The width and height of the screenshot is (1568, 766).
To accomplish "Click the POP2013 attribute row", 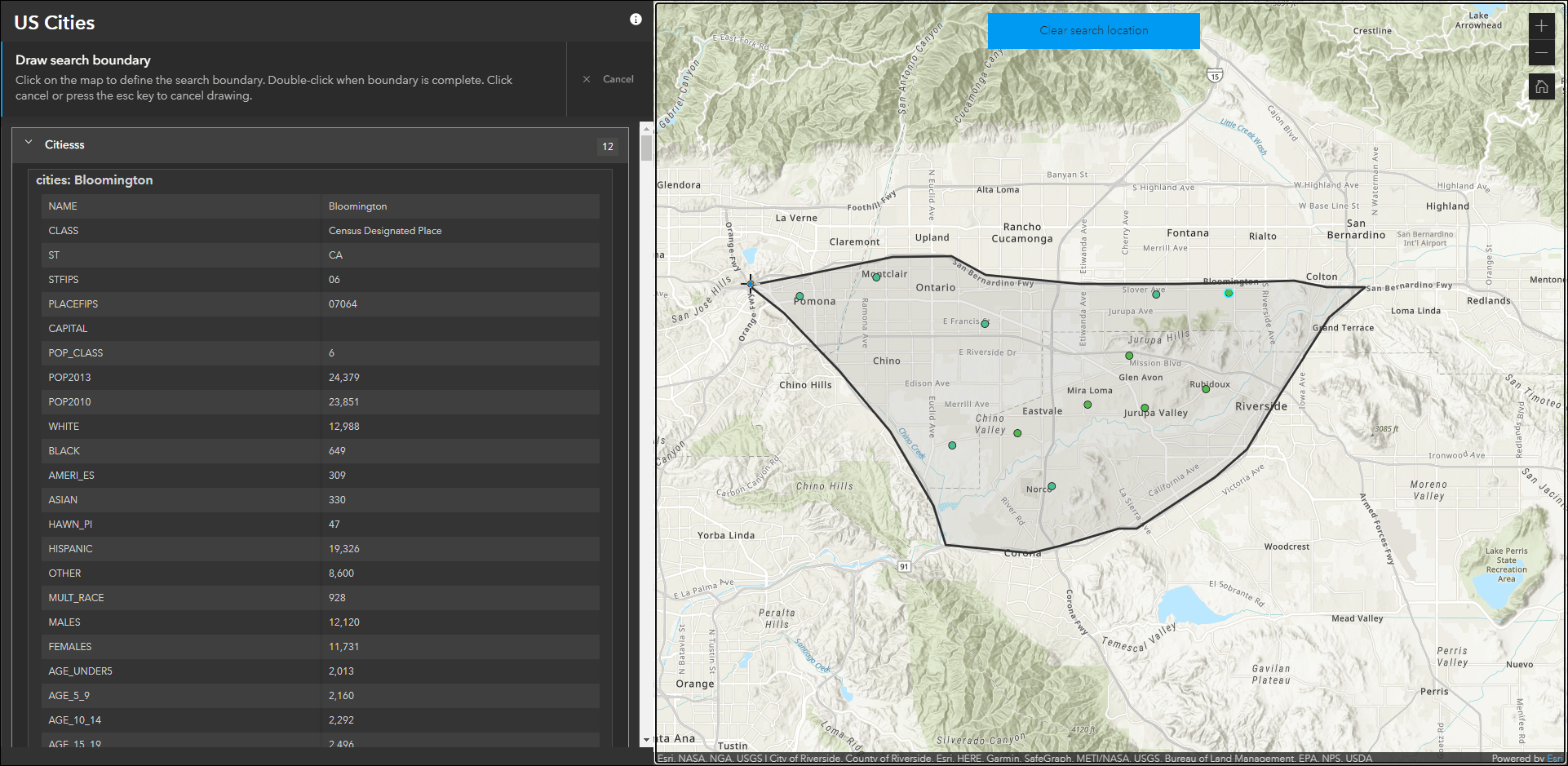I will (x=321, y=378).
